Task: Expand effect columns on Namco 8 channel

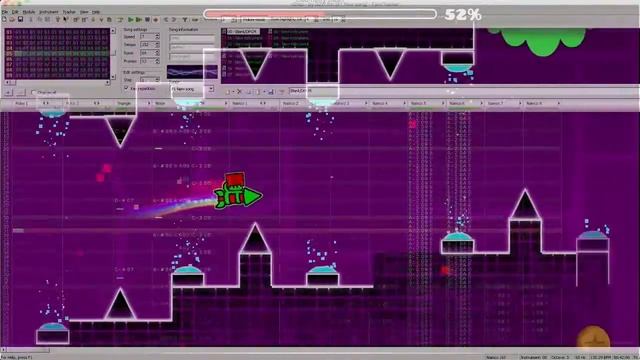Action: pyautogui.click(x=558, y=104)
